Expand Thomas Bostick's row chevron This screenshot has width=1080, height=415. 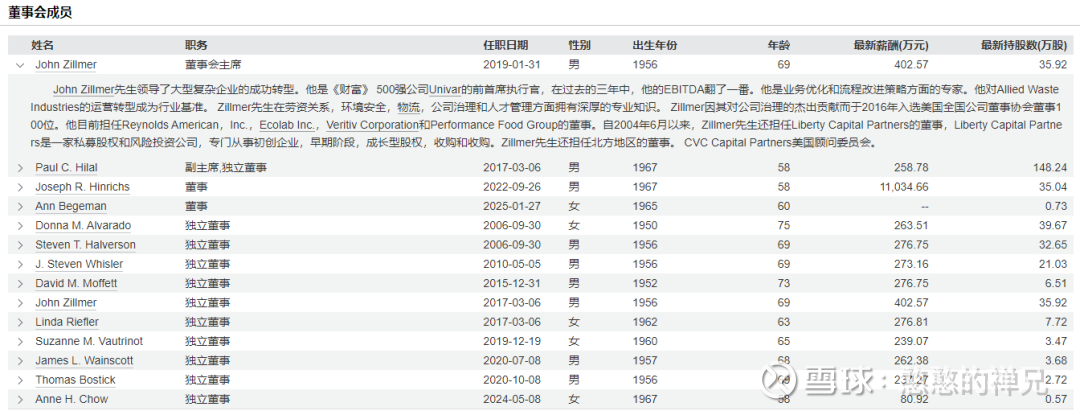(19, 380)
